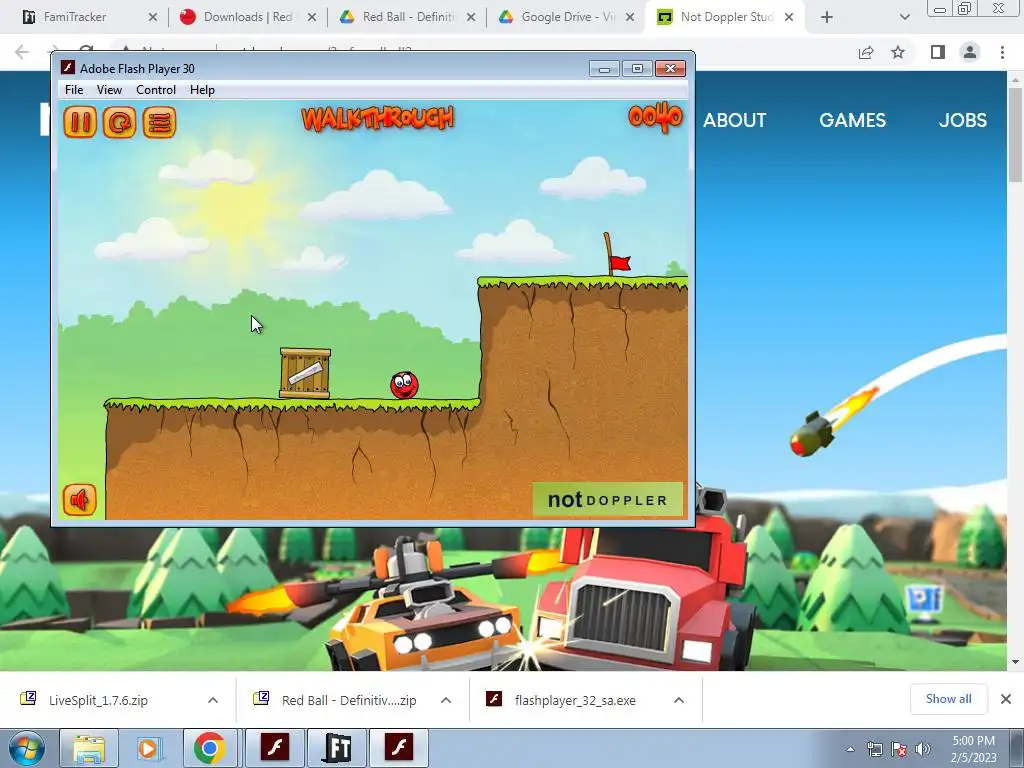Open the clock showing 5:00 PM

[x=973, y=749]
